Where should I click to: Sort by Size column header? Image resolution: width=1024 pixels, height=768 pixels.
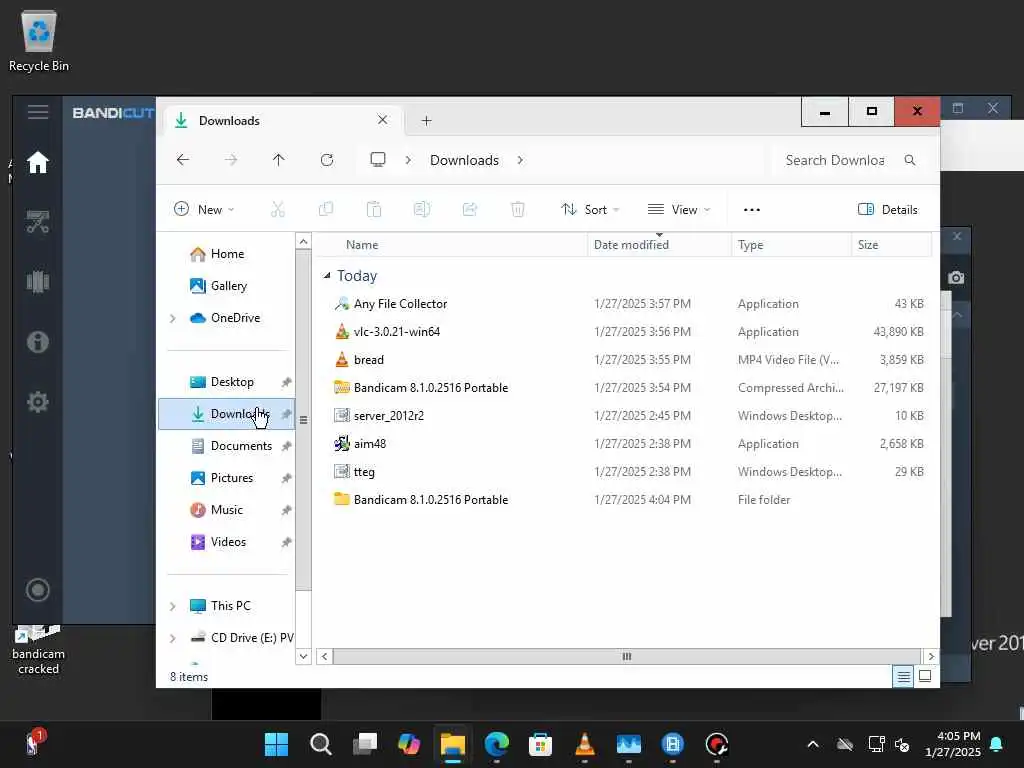click(x=891, y=245)
